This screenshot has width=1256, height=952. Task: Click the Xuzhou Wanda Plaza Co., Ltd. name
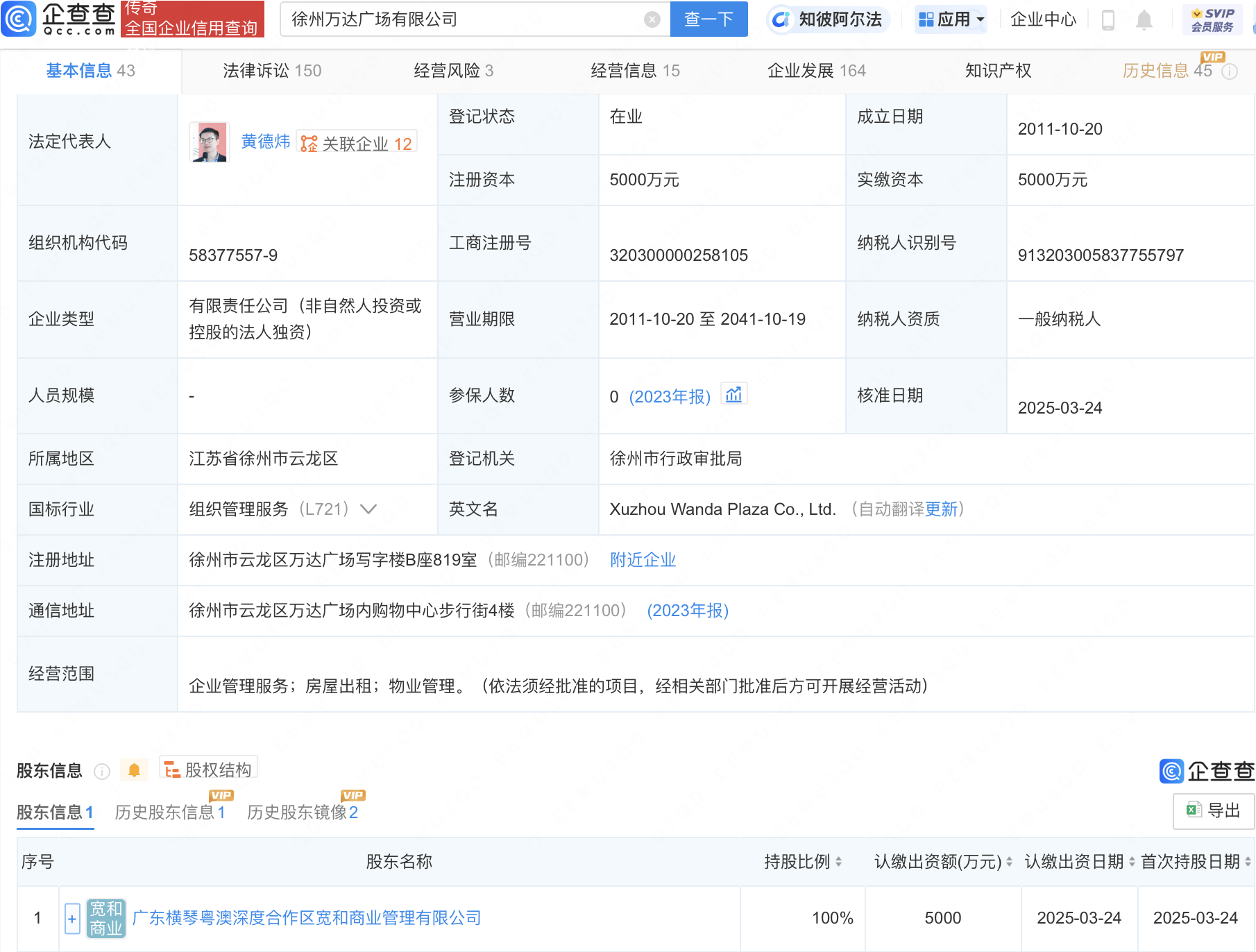[x=722, y=509]
